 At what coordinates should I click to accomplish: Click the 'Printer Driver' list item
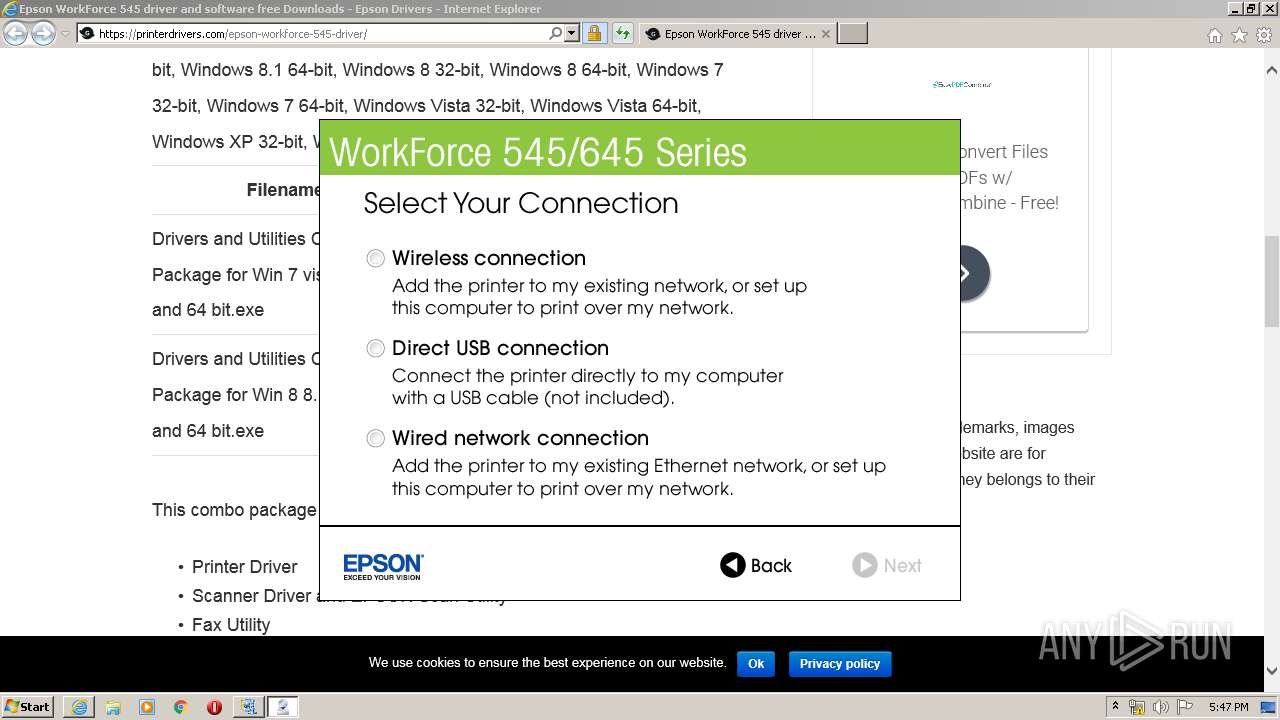pyautogui.click(x=245, y=567)
